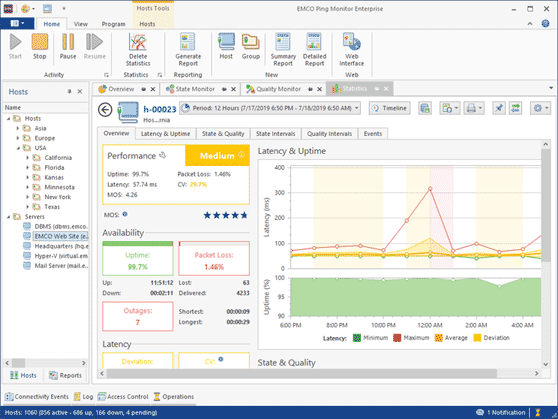Click the Medium rating info icon
The height and width of the screenshot is (419, 558).
[x=242, y=155]
